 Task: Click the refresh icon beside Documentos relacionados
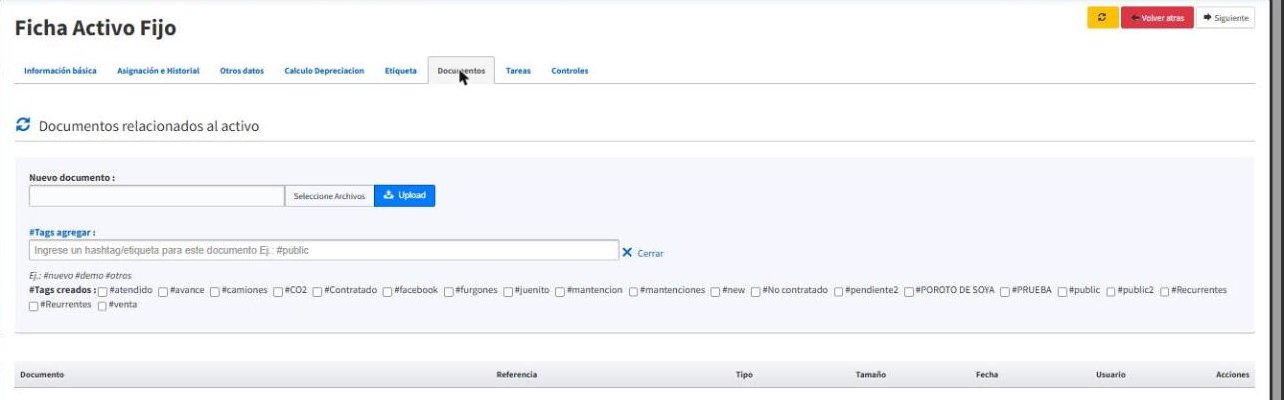click(x=23, y=126)
